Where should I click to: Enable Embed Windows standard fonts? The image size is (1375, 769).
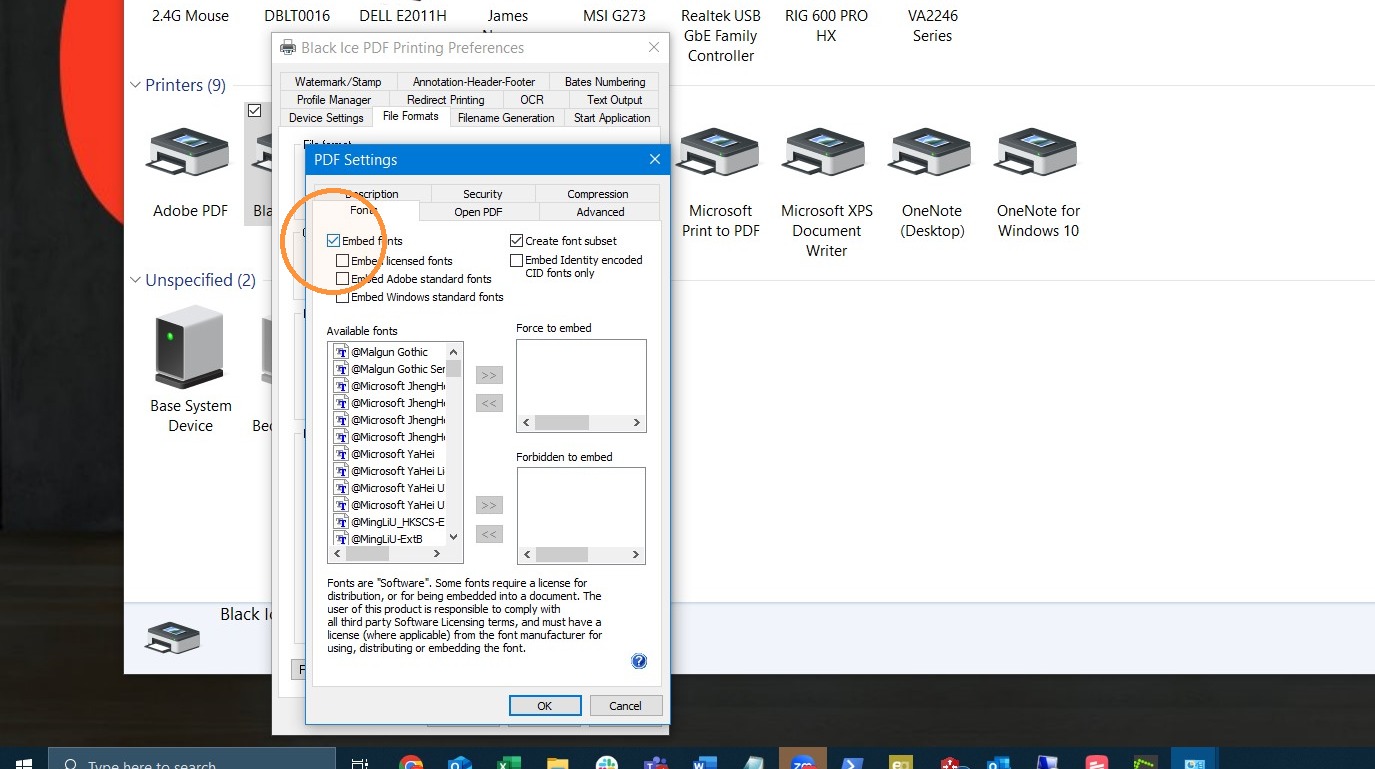343,297
